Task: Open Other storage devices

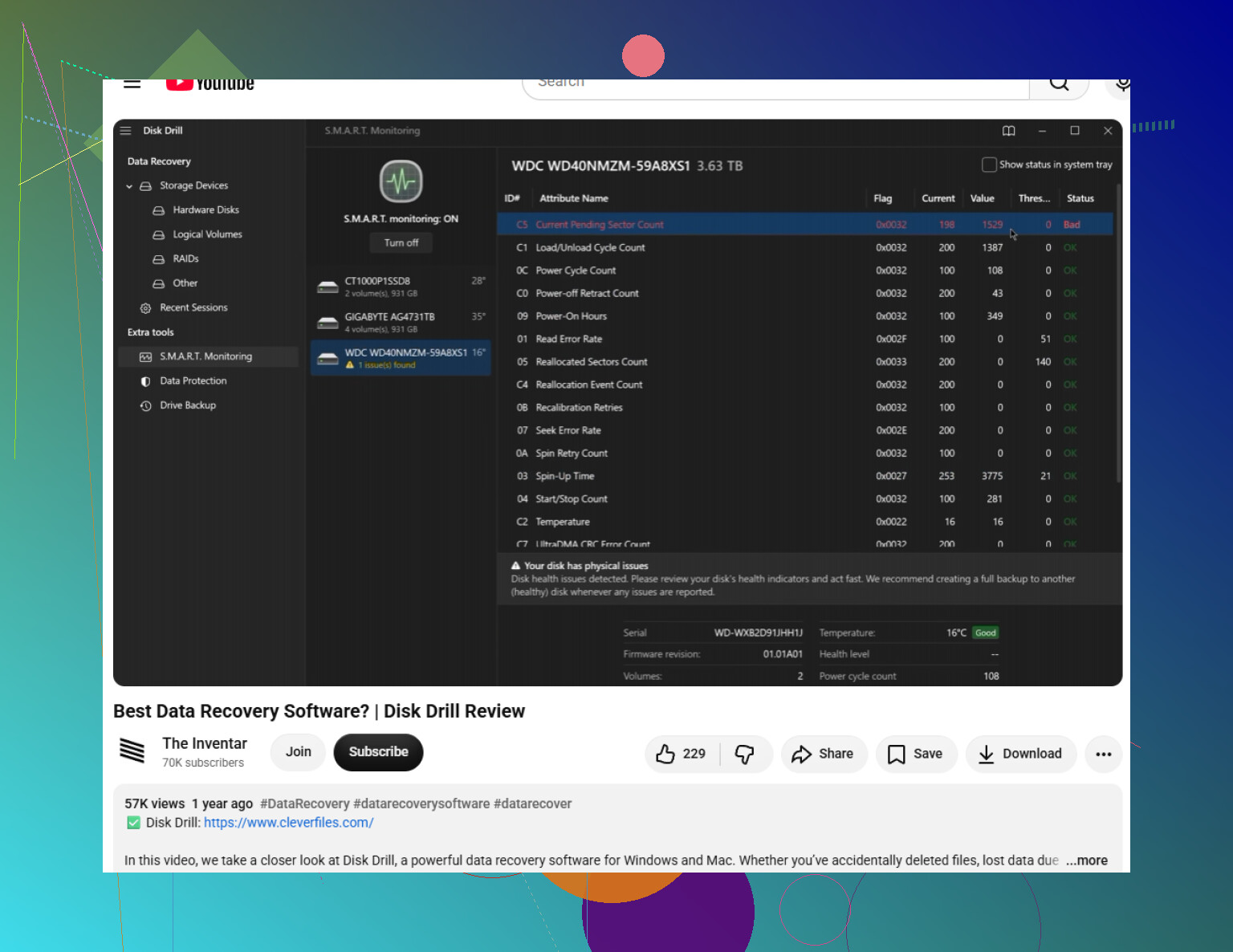Action: tap(185, 283)
